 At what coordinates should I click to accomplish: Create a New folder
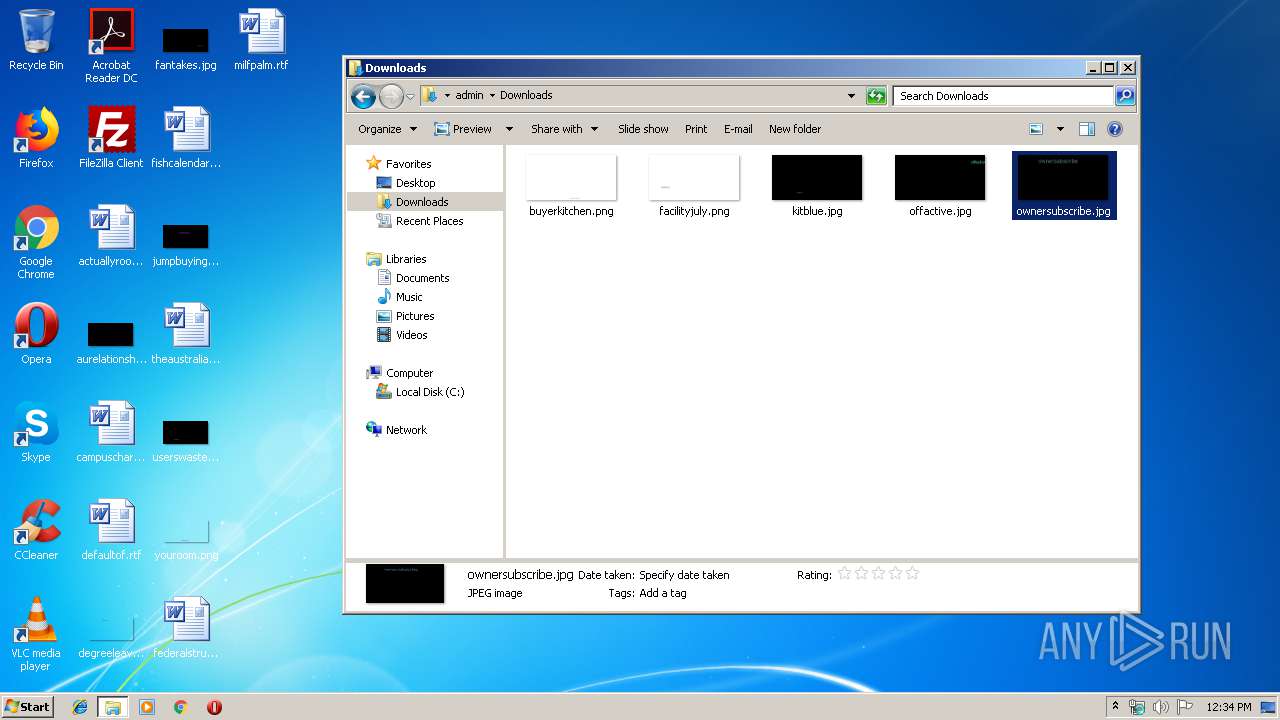coord(795,129)
